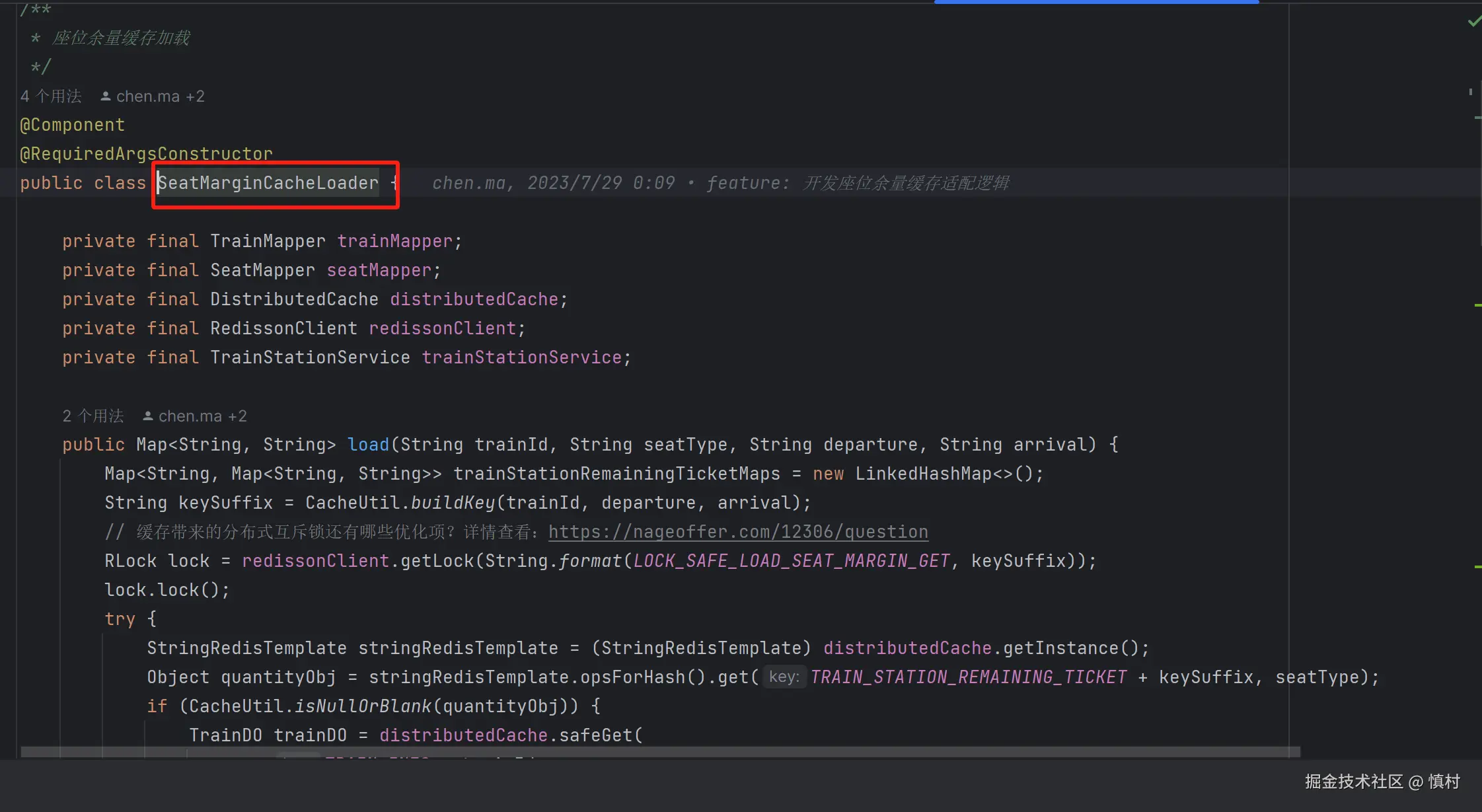Click the inline git blame annotation text
This screenshot has width=1482, height=812.
pos(720,183)
